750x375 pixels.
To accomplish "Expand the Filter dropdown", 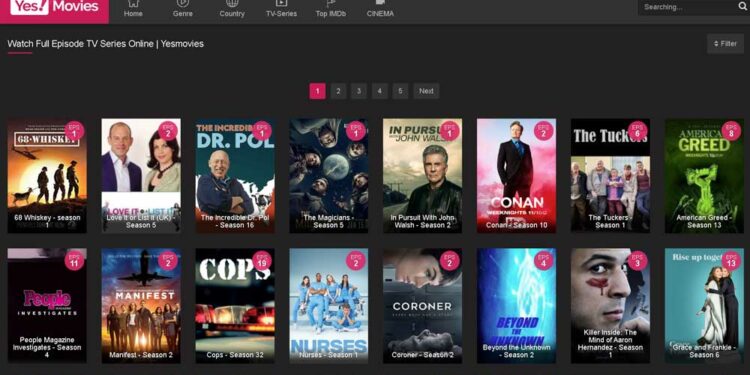I will click(x=725, y=44).
